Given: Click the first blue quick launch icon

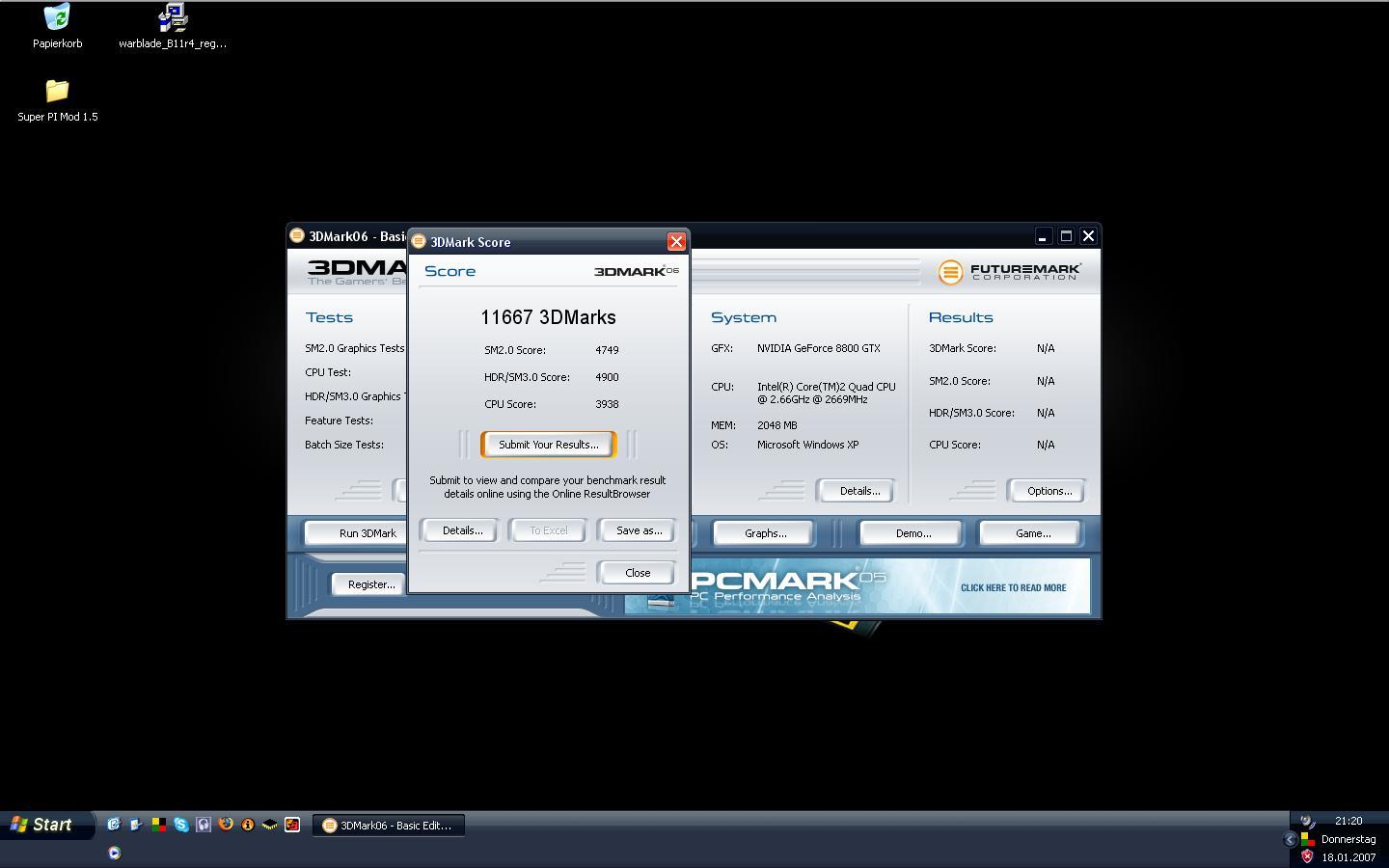Looking at the screenshot, I should tap(114, 825).
